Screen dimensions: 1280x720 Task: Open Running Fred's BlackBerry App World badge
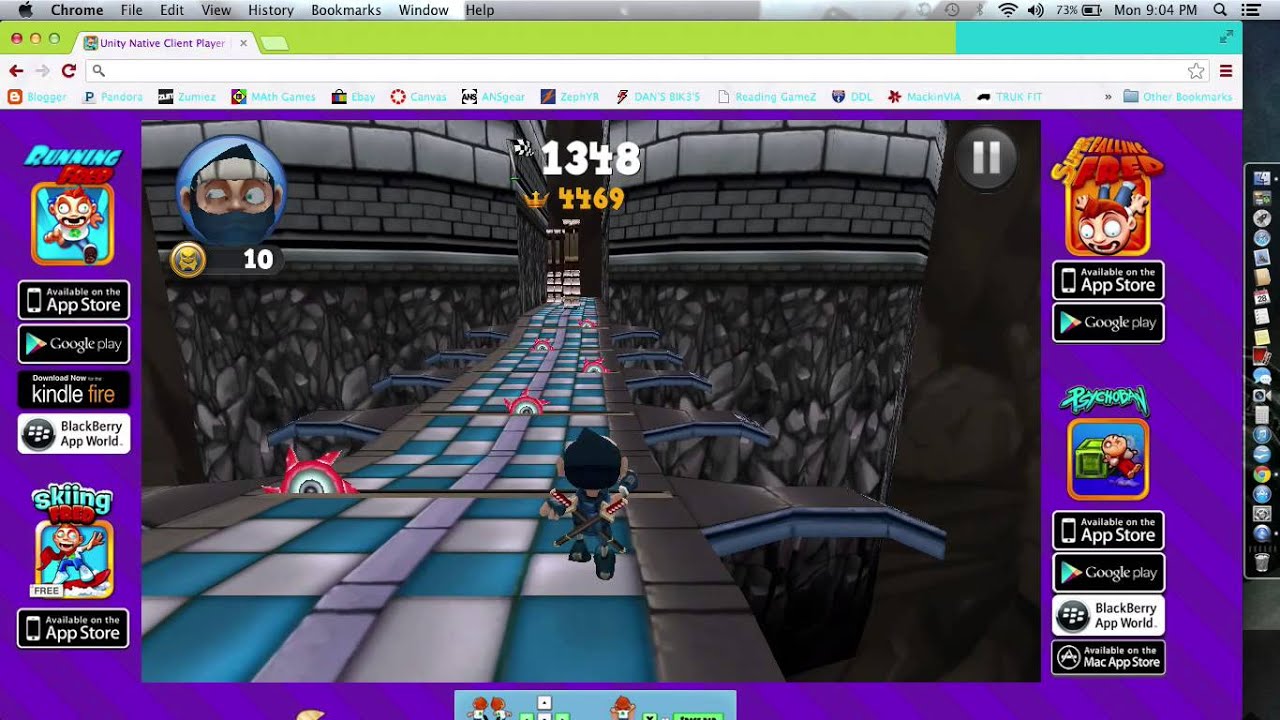(x=74, y=433)
